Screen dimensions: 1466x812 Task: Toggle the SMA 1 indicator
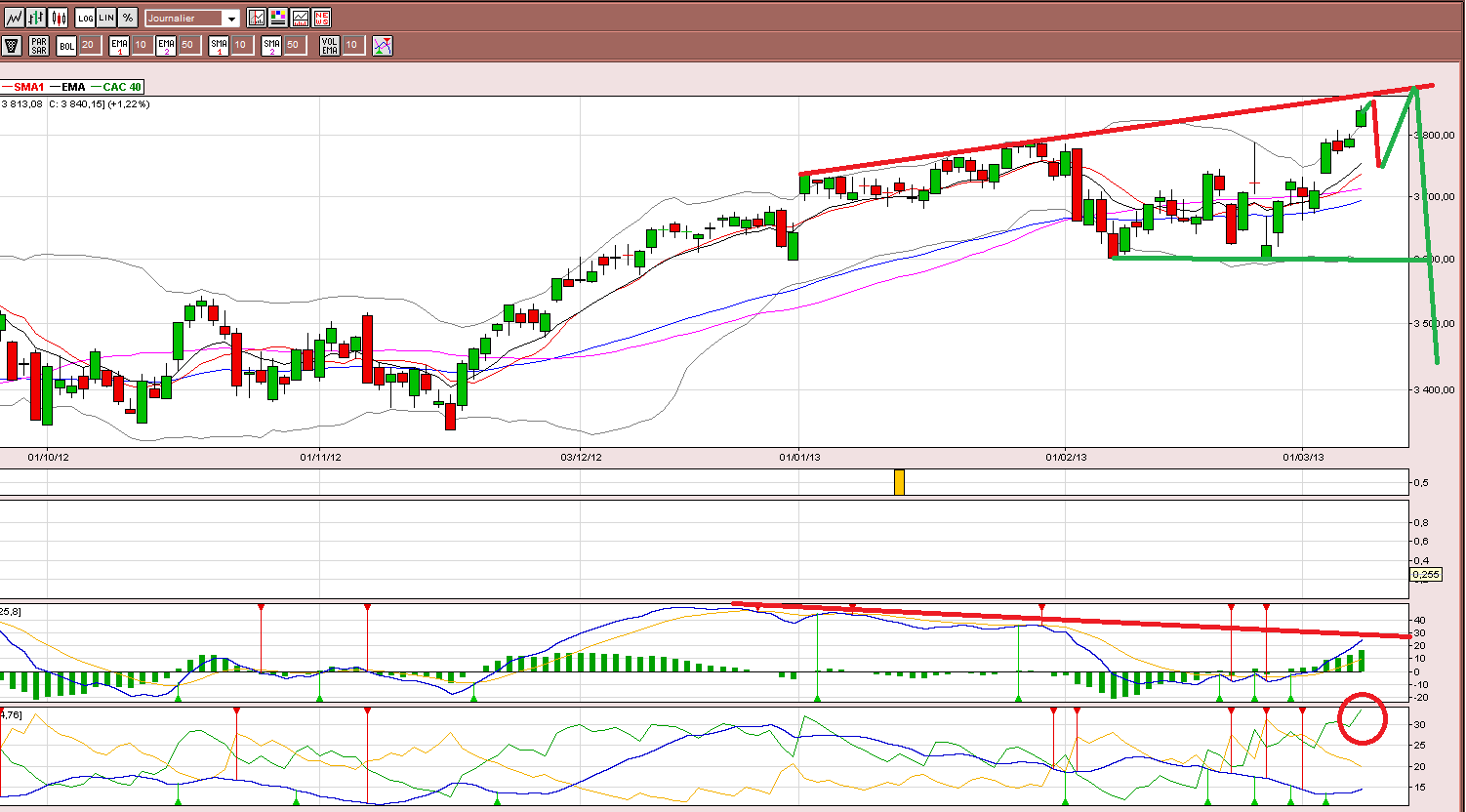[219, 45]
